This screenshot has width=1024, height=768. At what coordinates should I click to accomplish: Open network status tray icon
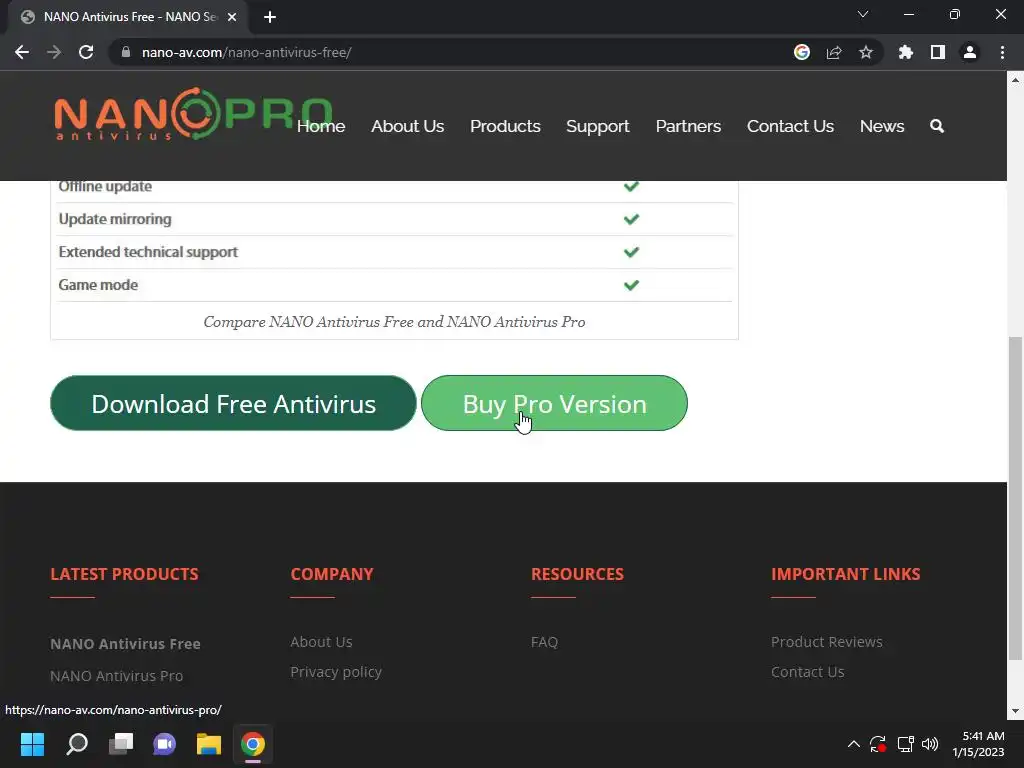905,744
